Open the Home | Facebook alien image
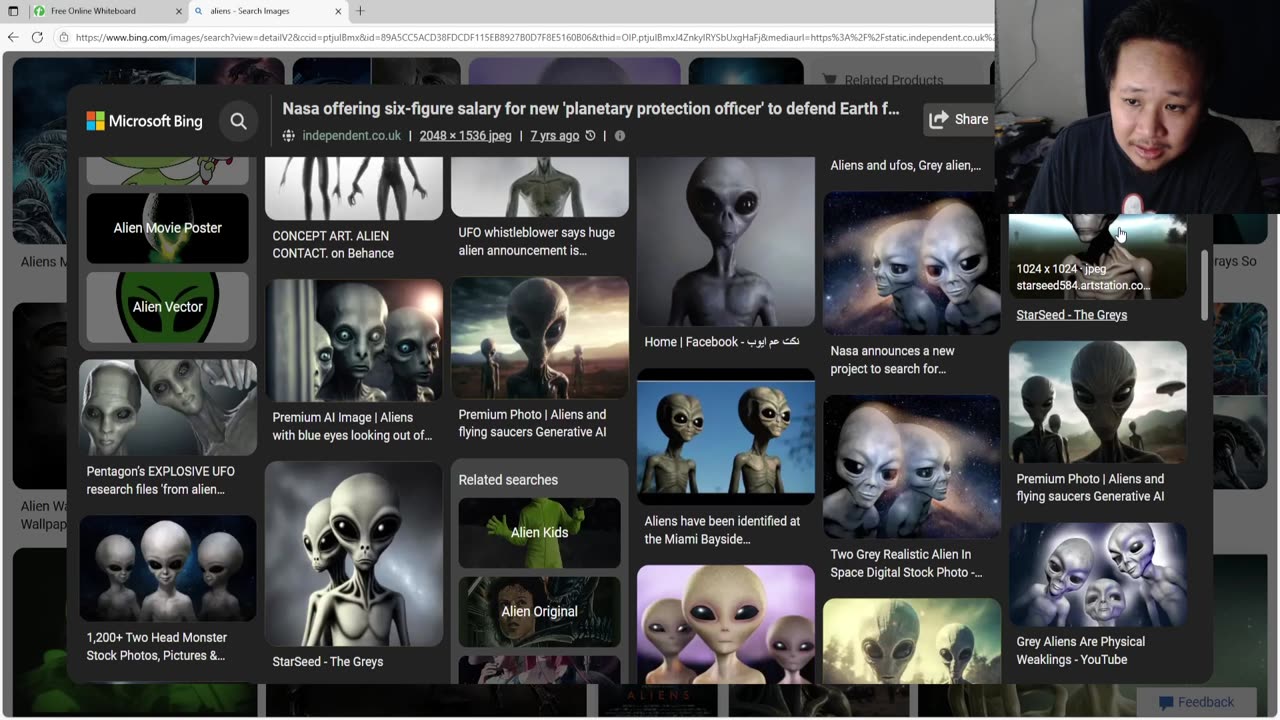This screenshot has width=1280, height=720. coord(725,242)
